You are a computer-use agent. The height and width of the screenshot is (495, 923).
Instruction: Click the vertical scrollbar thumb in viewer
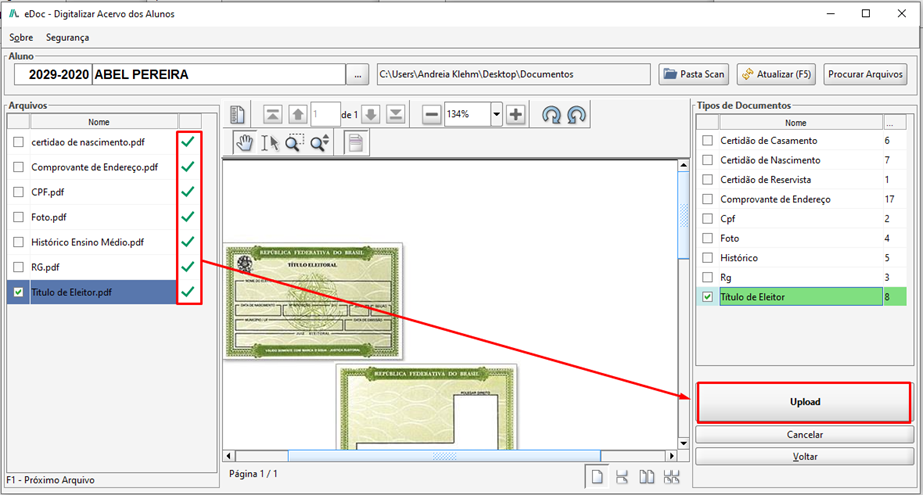click(683, 214)
